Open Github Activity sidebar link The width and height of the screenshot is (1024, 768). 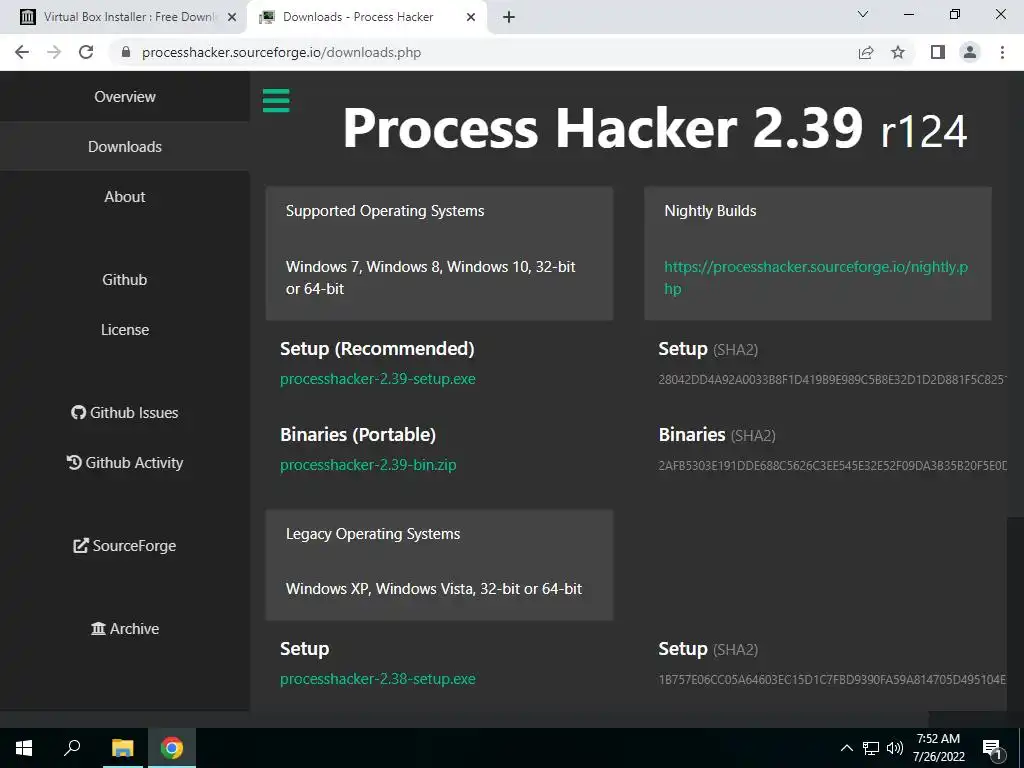(125, 462)
